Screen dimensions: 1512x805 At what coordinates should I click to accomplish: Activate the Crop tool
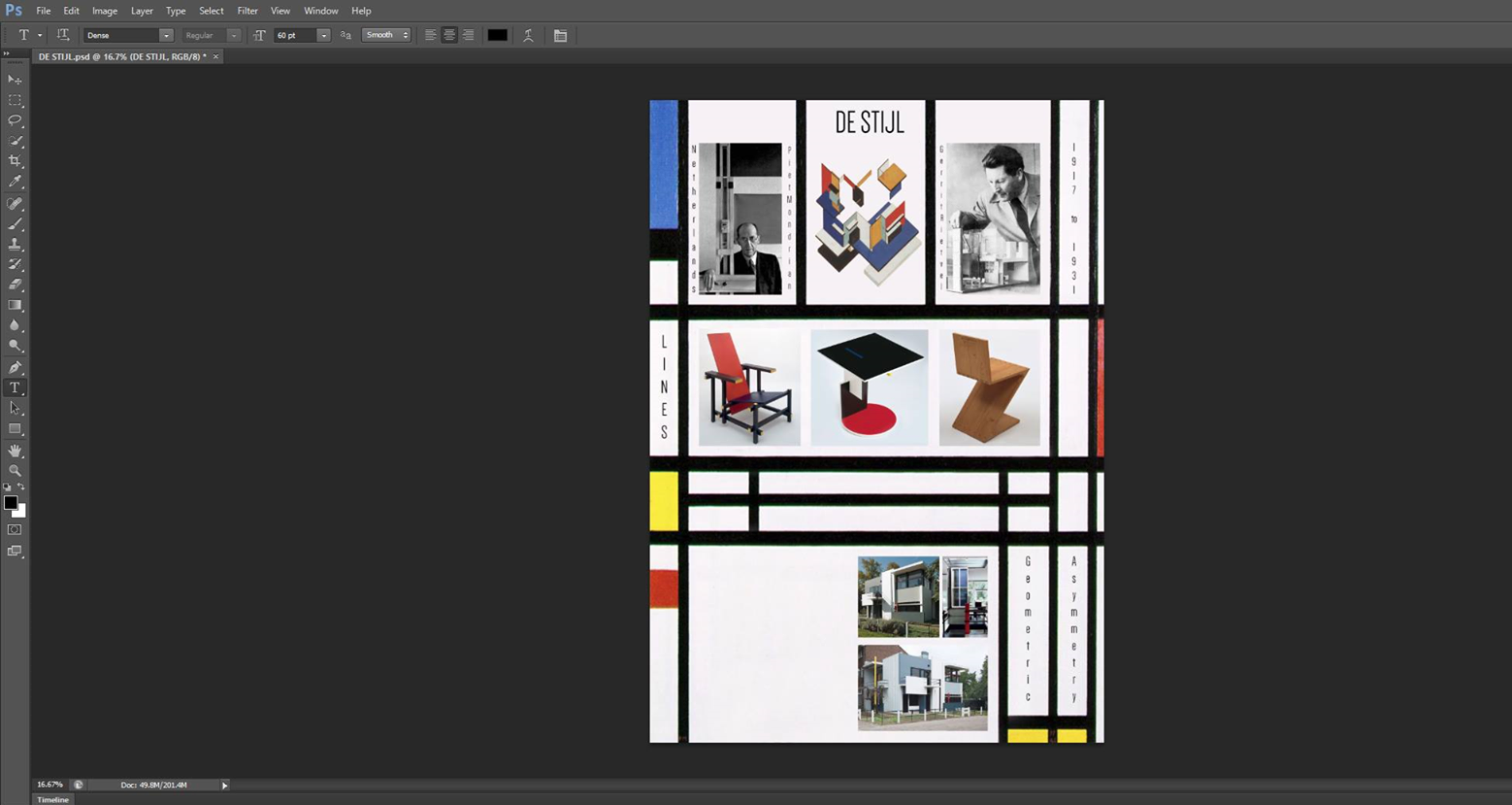(15, 161)
